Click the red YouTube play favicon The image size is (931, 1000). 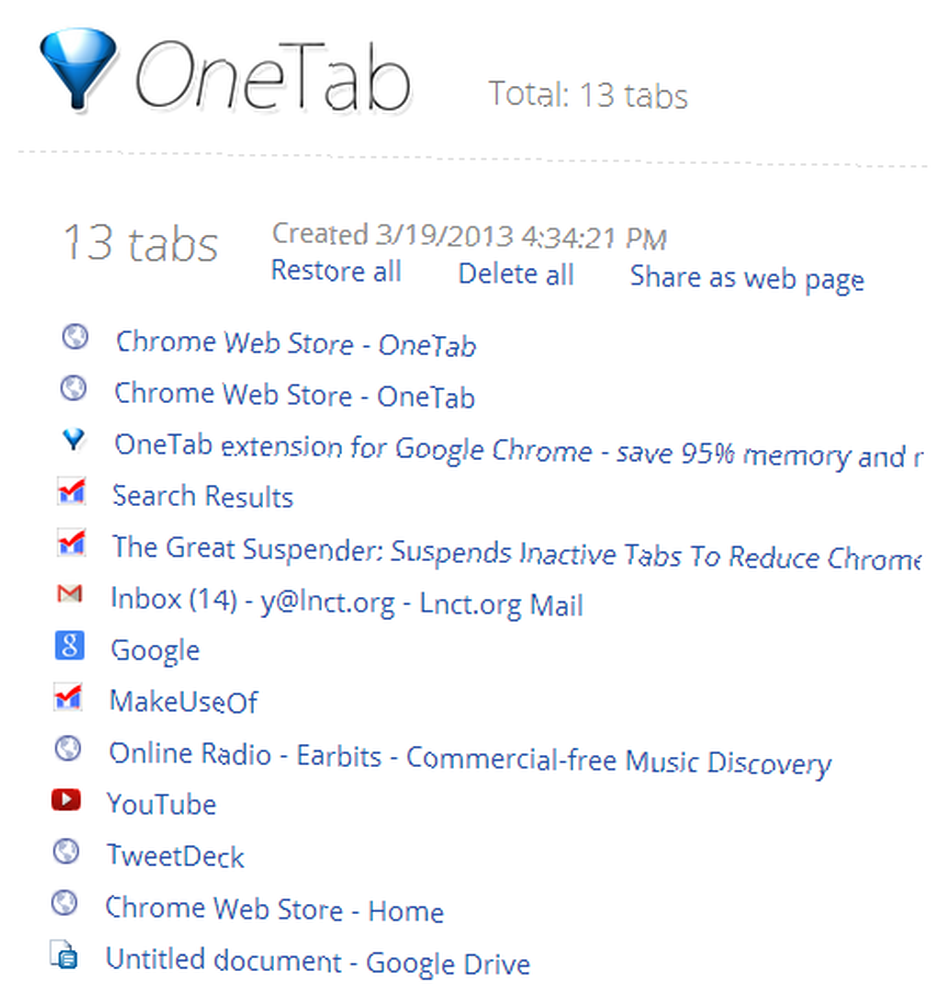(x=66, y=800)
